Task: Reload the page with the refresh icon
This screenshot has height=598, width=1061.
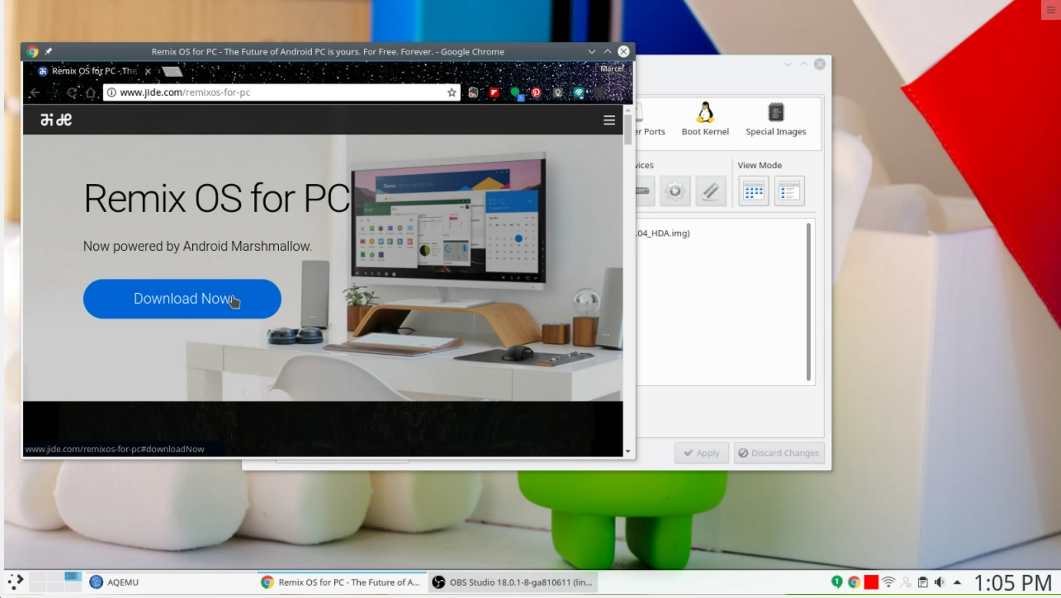Action: pyautogui.click(x=72, y=93)
